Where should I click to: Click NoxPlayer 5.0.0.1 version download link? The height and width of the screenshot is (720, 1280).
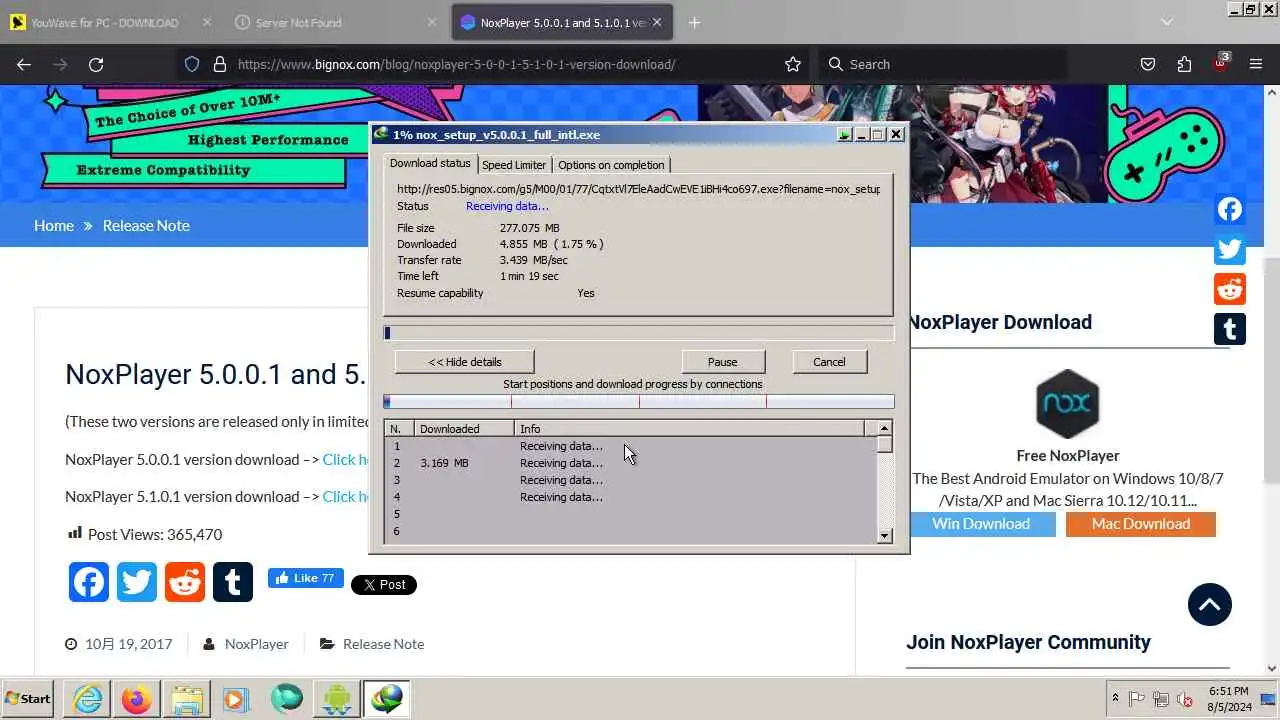[x=345, y=459]
